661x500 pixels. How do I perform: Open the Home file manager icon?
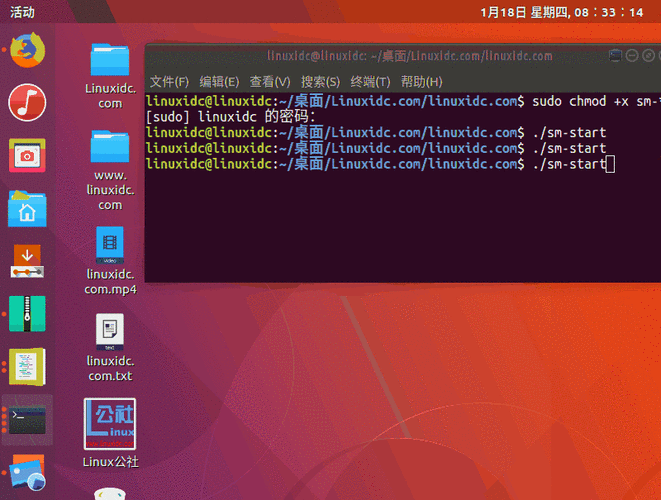[27, 209]
